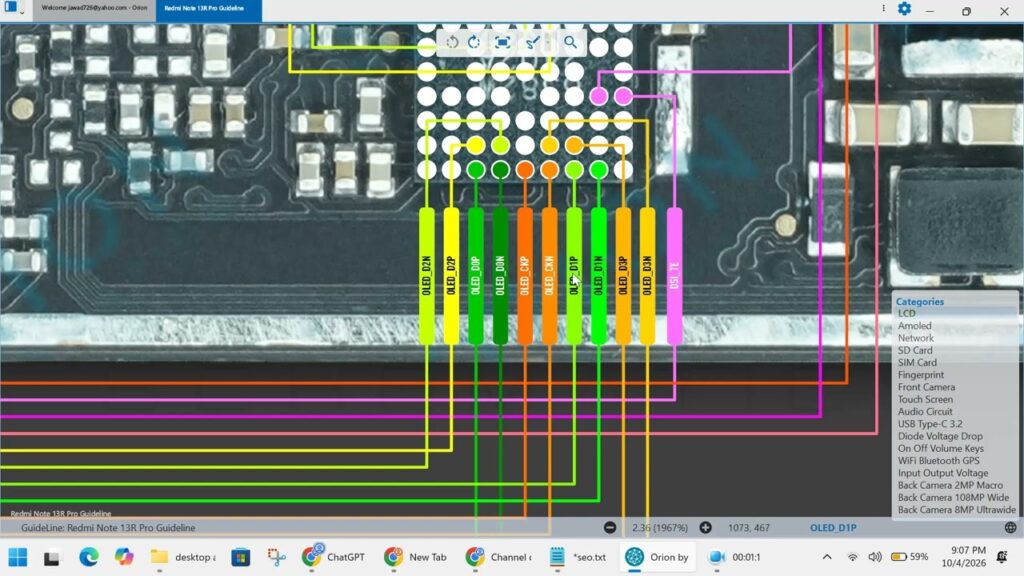The height and width of the screenshot is (576, 1024).
Task: Select the Amoled category
Action: [914, 326]
